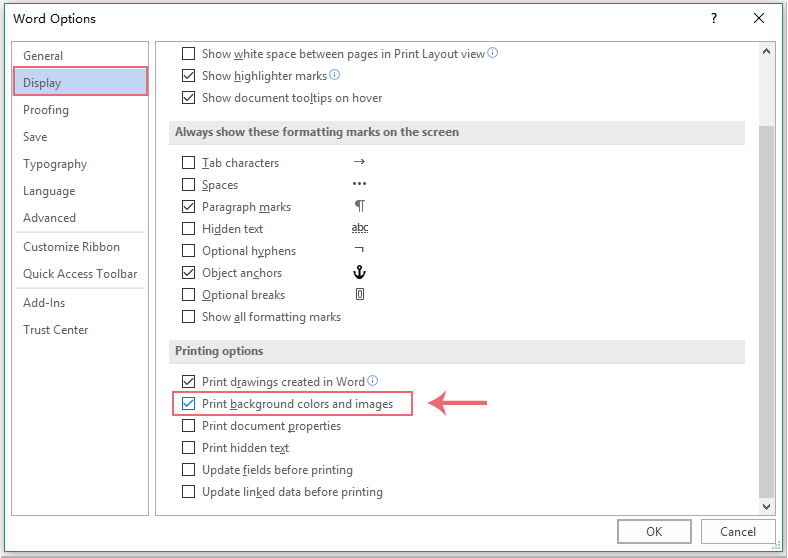Click info icon next to highlighter marks
This screenshot has width=788, height=558.
tap(335, 75)
